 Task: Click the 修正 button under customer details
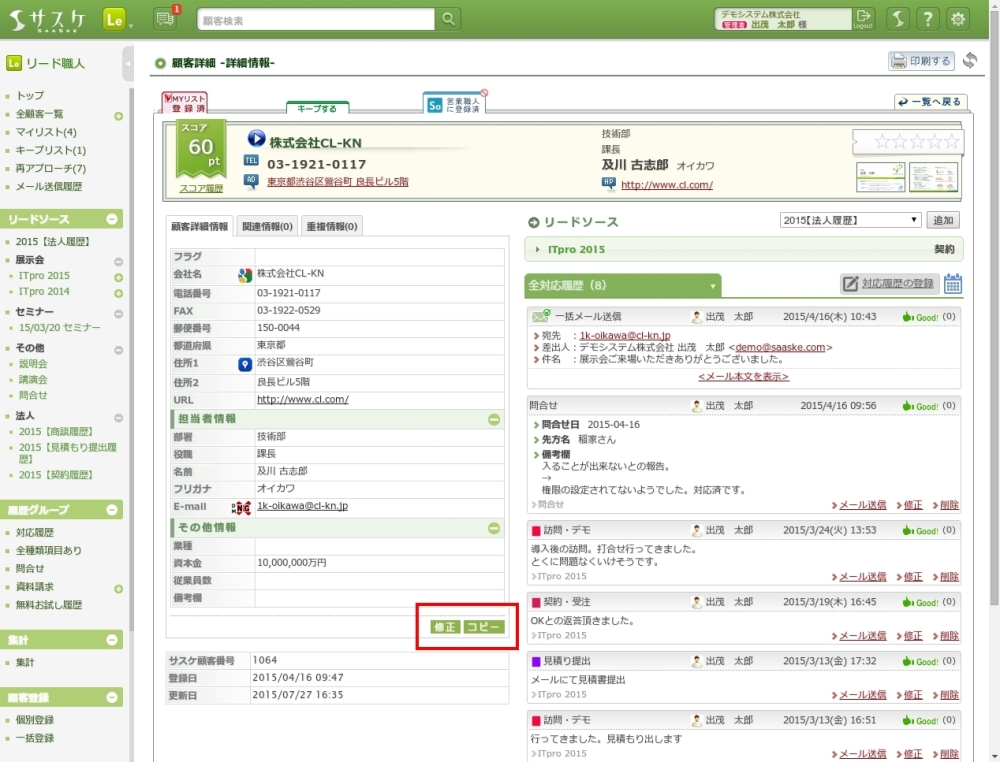[444, 627]
